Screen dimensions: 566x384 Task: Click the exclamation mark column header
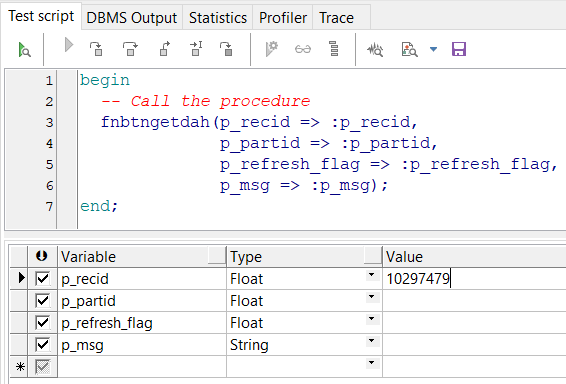click(x=42, y=257)
